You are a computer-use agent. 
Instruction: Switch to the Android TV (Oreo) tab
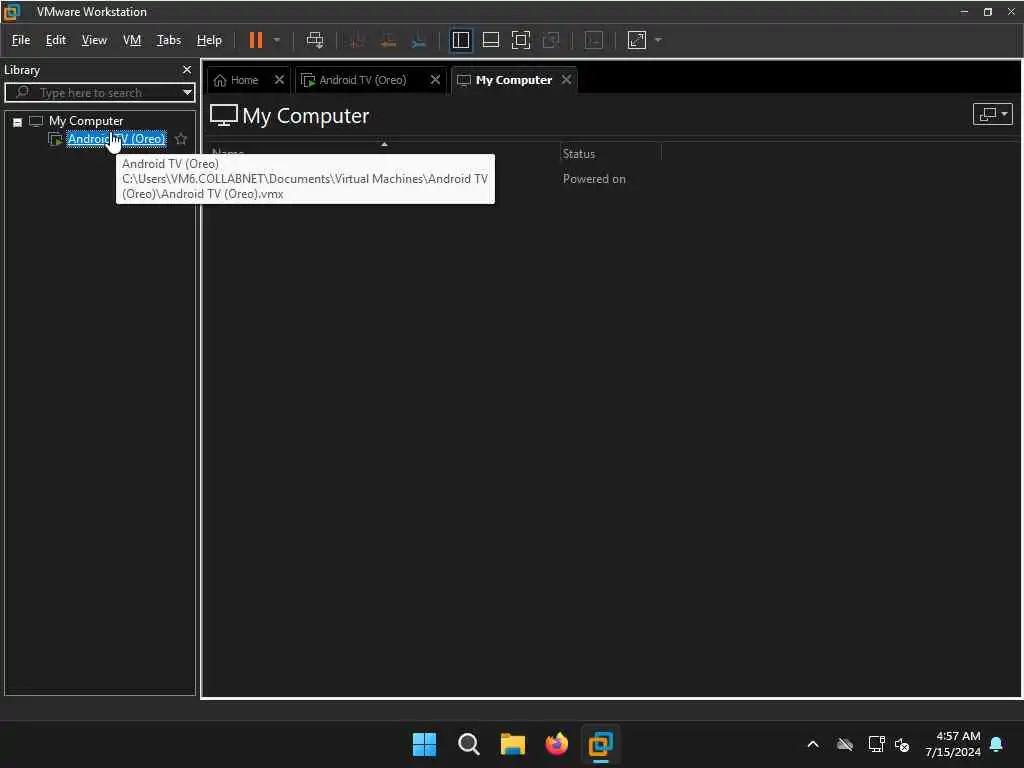coord(362,80)
